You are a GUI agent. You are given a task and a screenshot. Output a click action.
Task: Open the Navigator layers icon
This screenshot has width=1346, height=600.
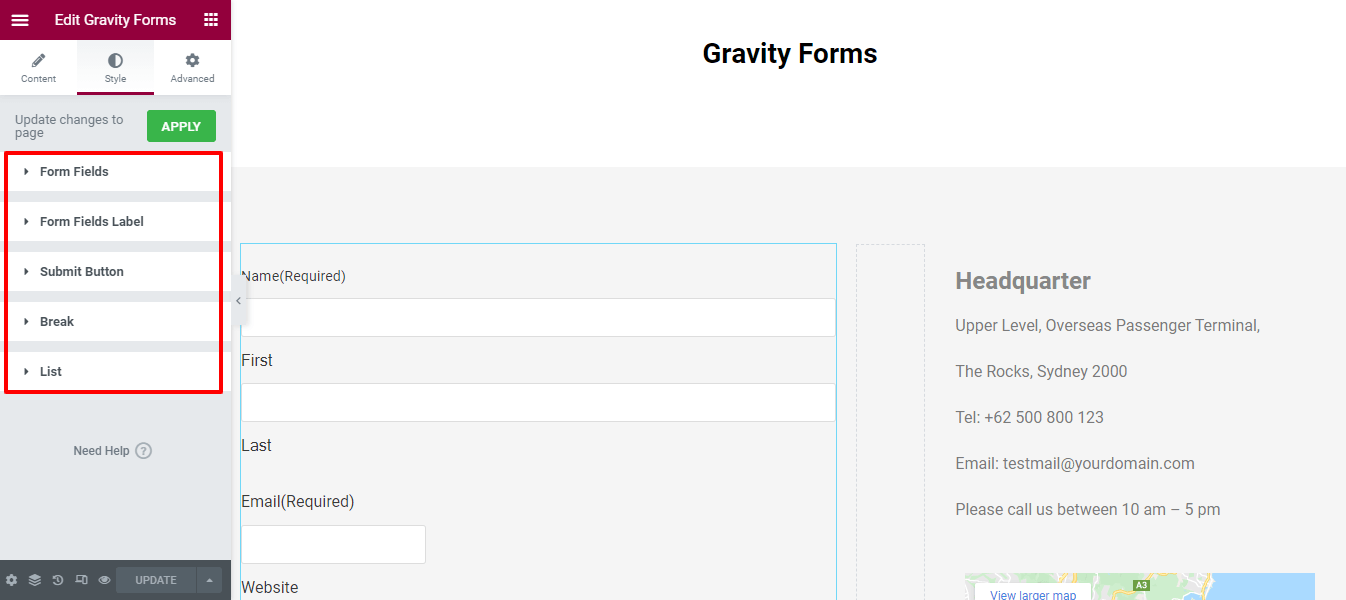[35, 579]
